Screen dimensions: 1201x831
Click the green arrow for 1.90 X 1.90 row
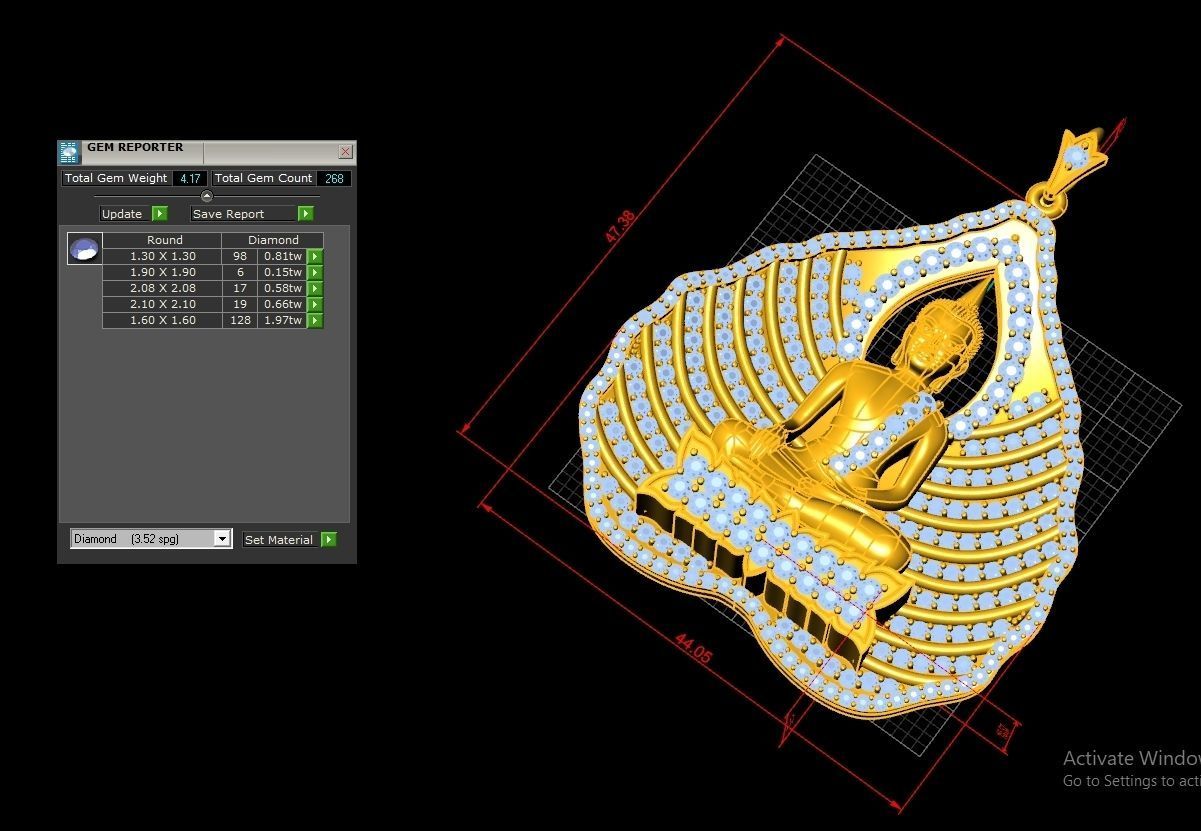coord(315,272)
